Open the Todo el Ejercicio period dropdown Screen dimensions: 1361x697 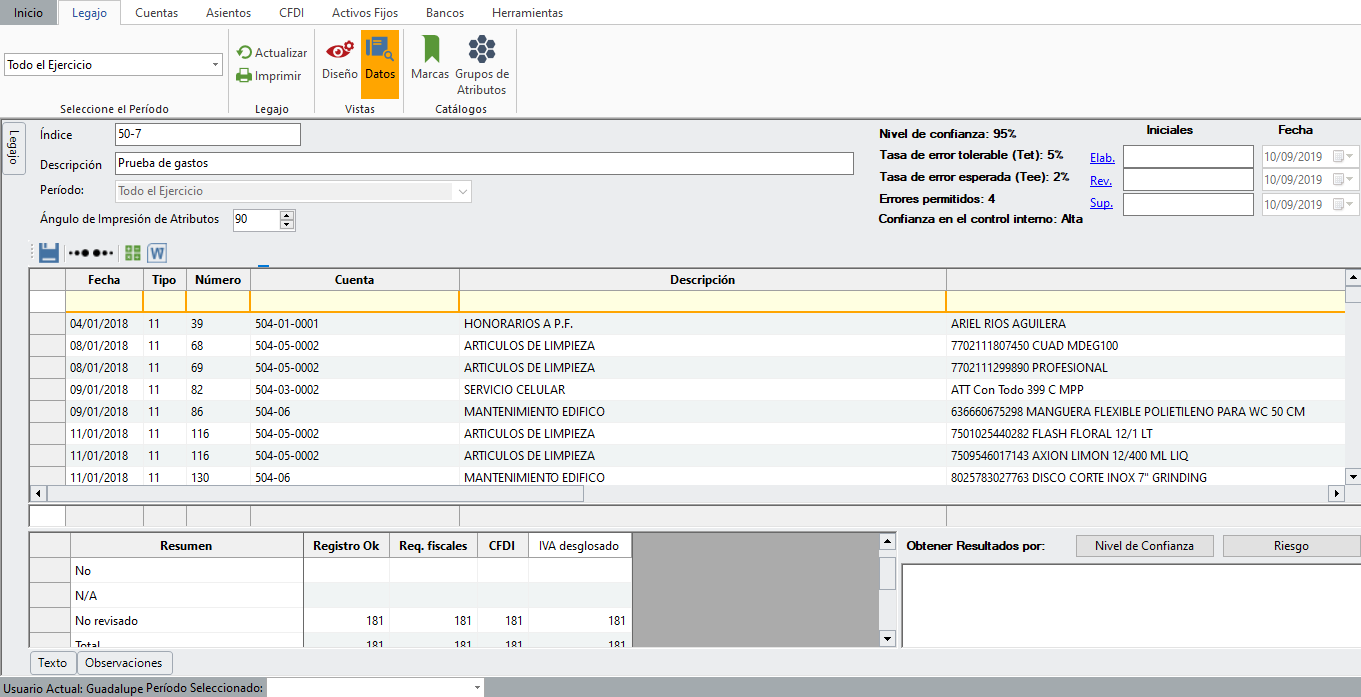pos(216,65)
